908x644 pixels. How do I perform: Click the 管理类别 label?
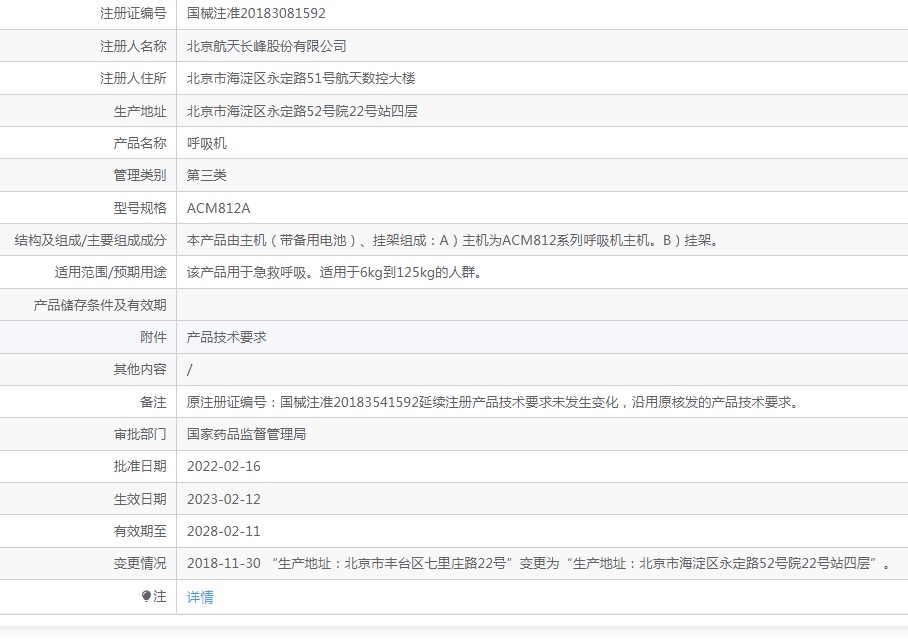click(x=140, y=175)
